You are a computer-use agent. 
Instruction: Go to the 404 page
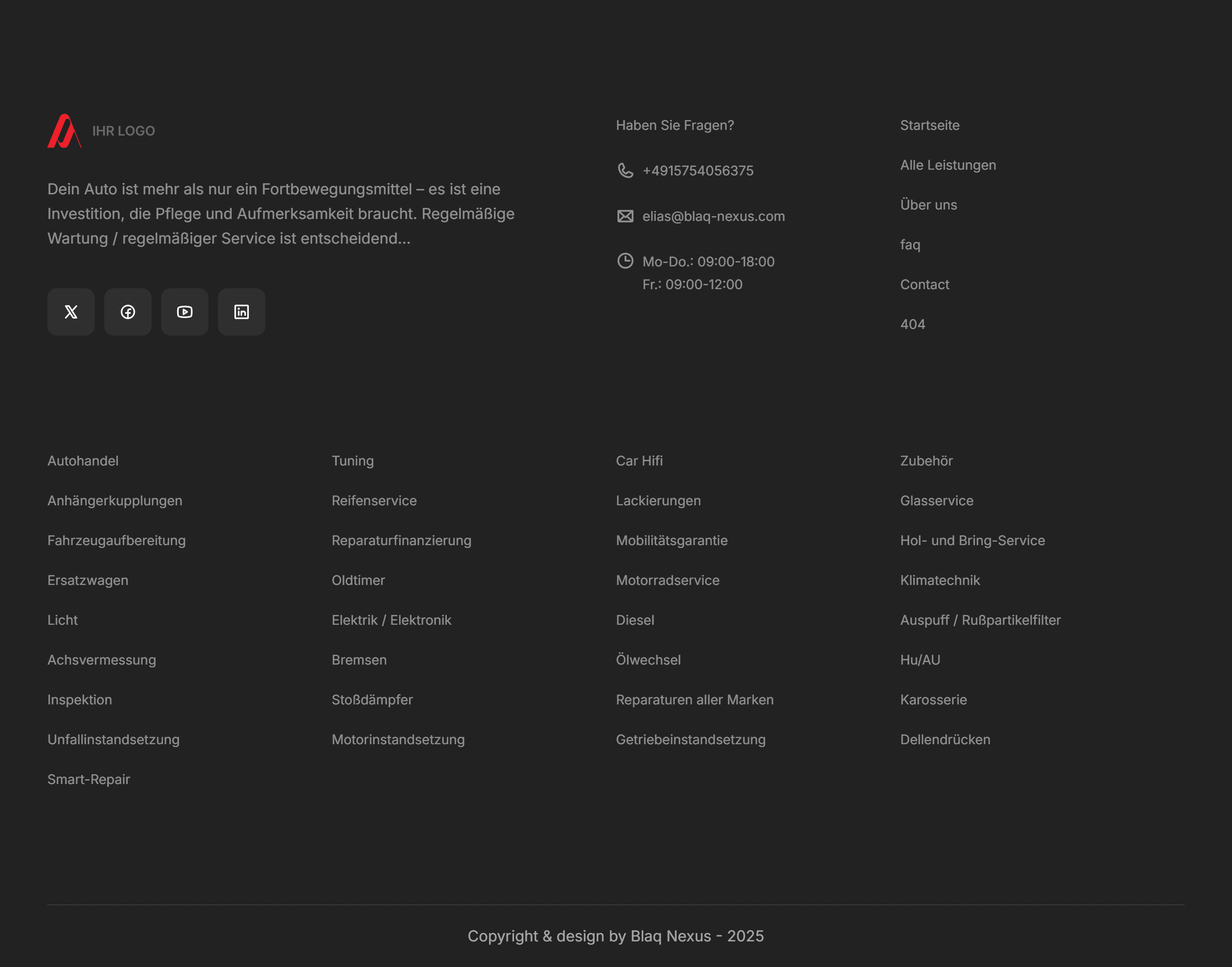(x=912, y=324)
